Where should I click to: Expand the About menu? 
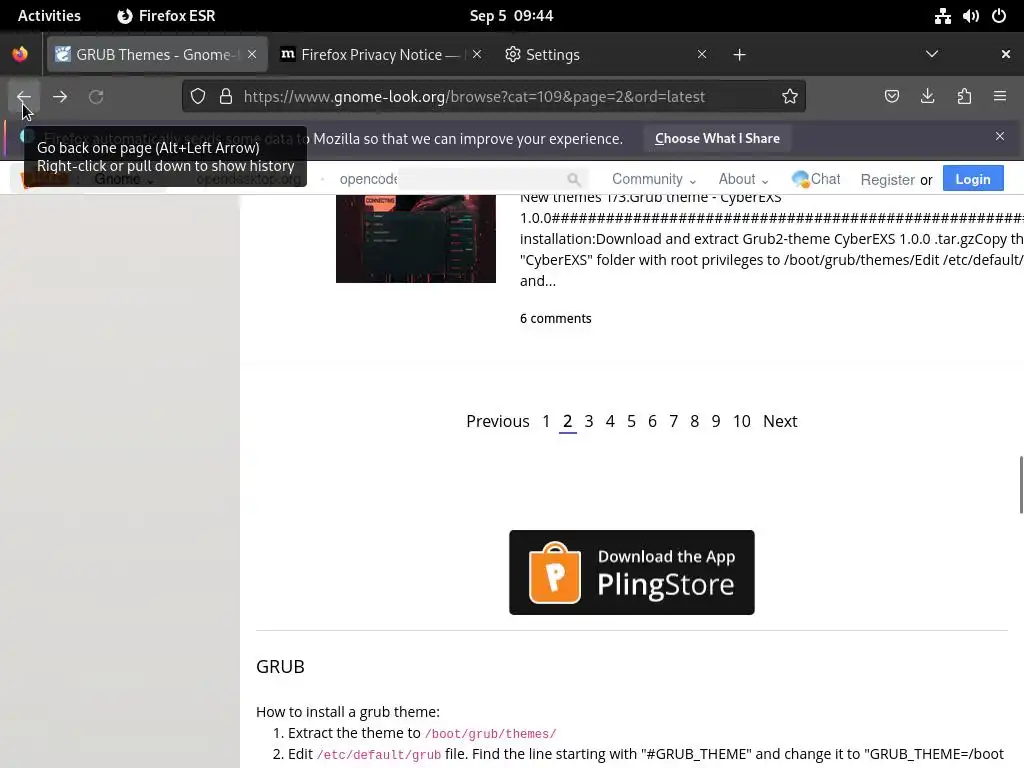(x=743, y=179)
